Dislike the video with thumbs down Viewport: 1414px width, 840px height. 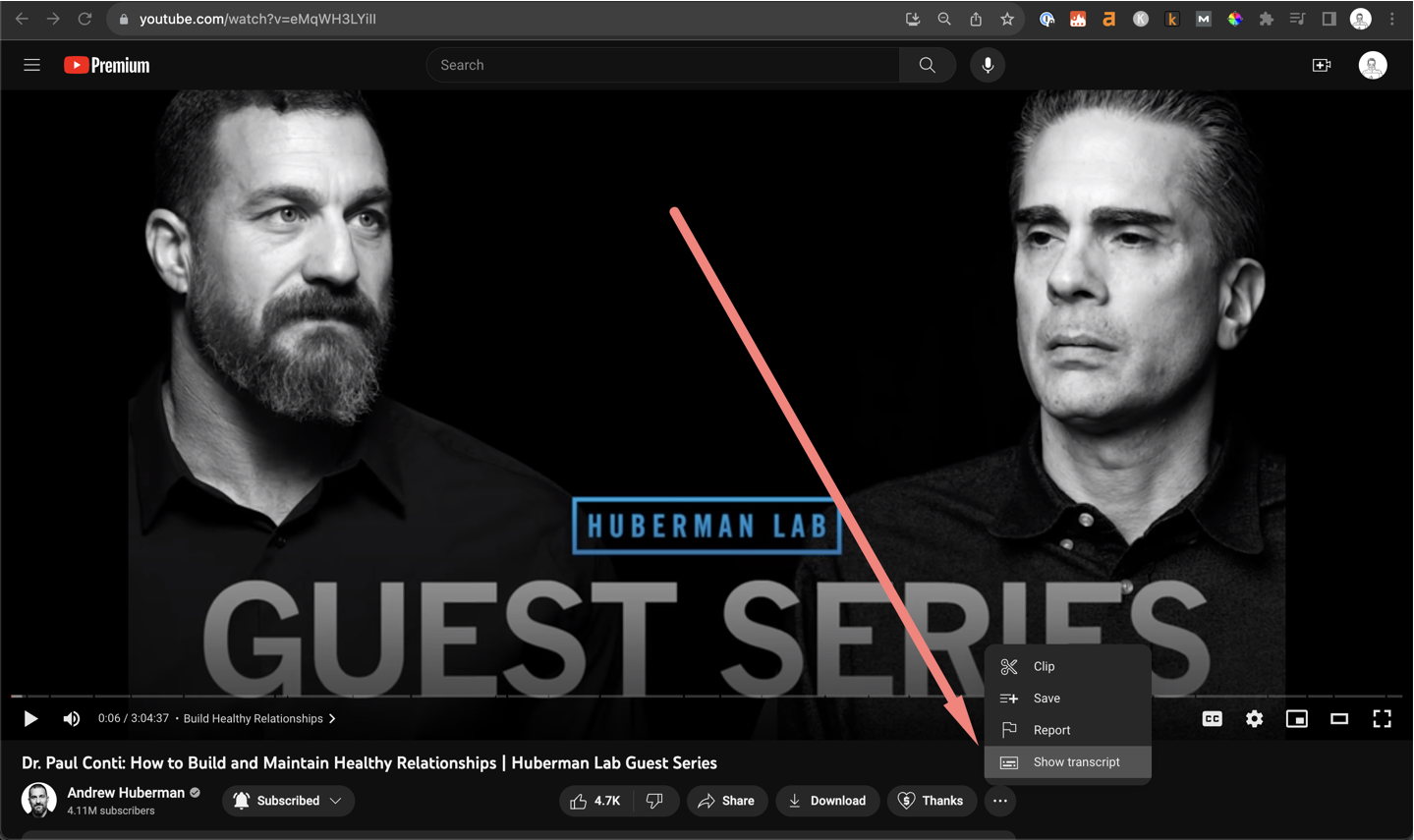[655, 801]
